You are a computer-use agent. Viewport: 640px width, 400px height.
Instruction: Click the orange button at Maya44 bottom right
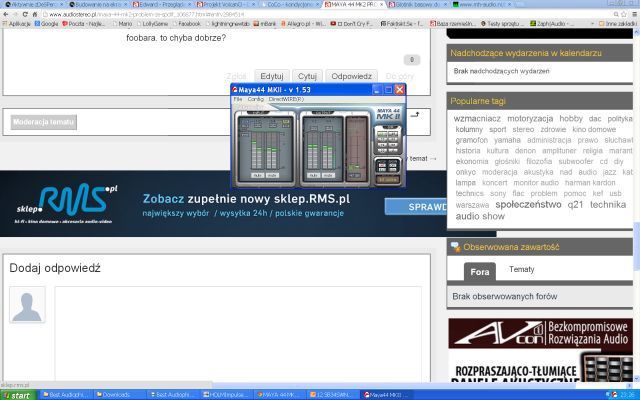387,180
